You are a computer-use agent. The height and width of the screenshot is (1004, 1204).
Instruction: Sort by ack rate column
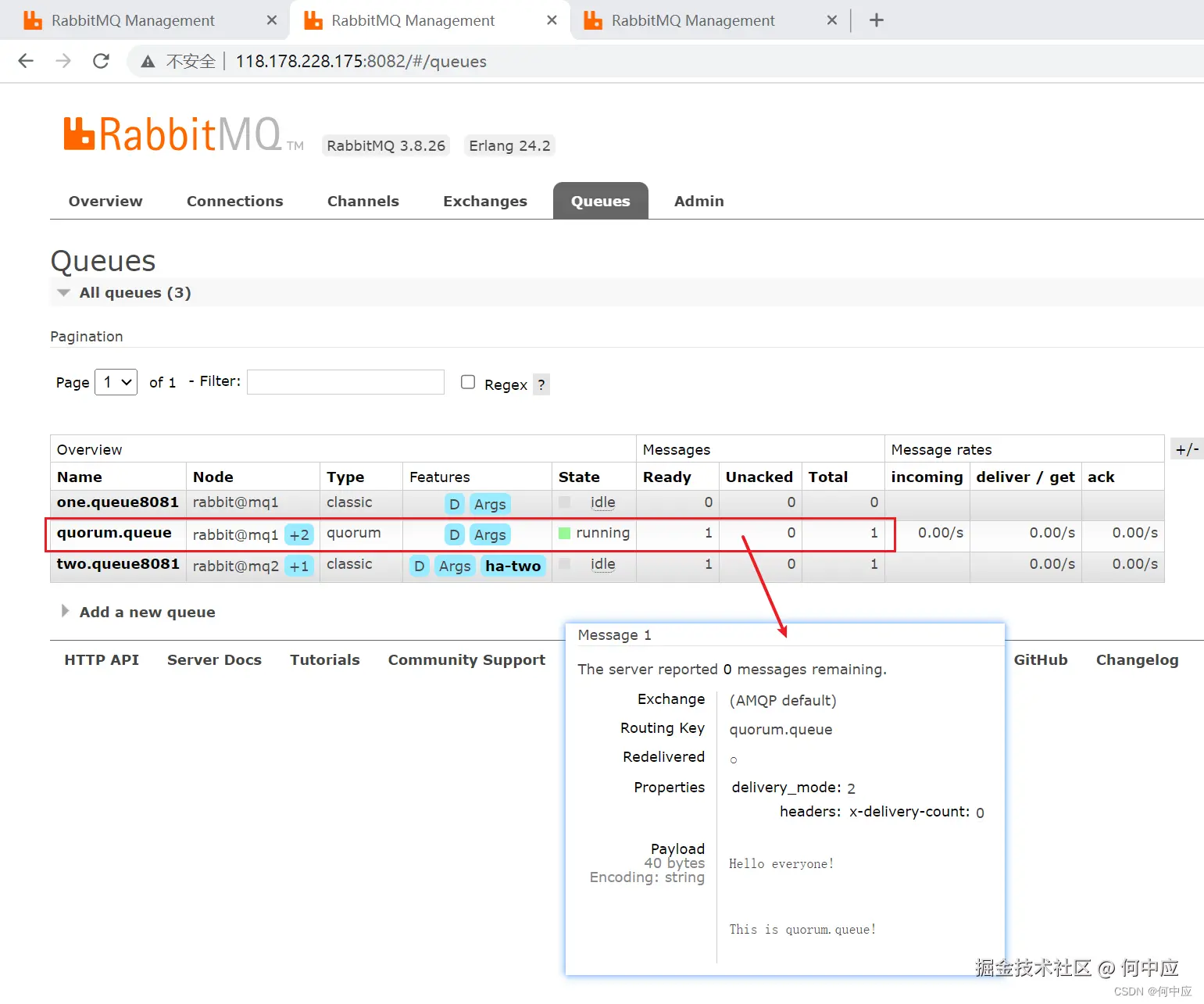pyautogui.click(x=1101, y=477)
